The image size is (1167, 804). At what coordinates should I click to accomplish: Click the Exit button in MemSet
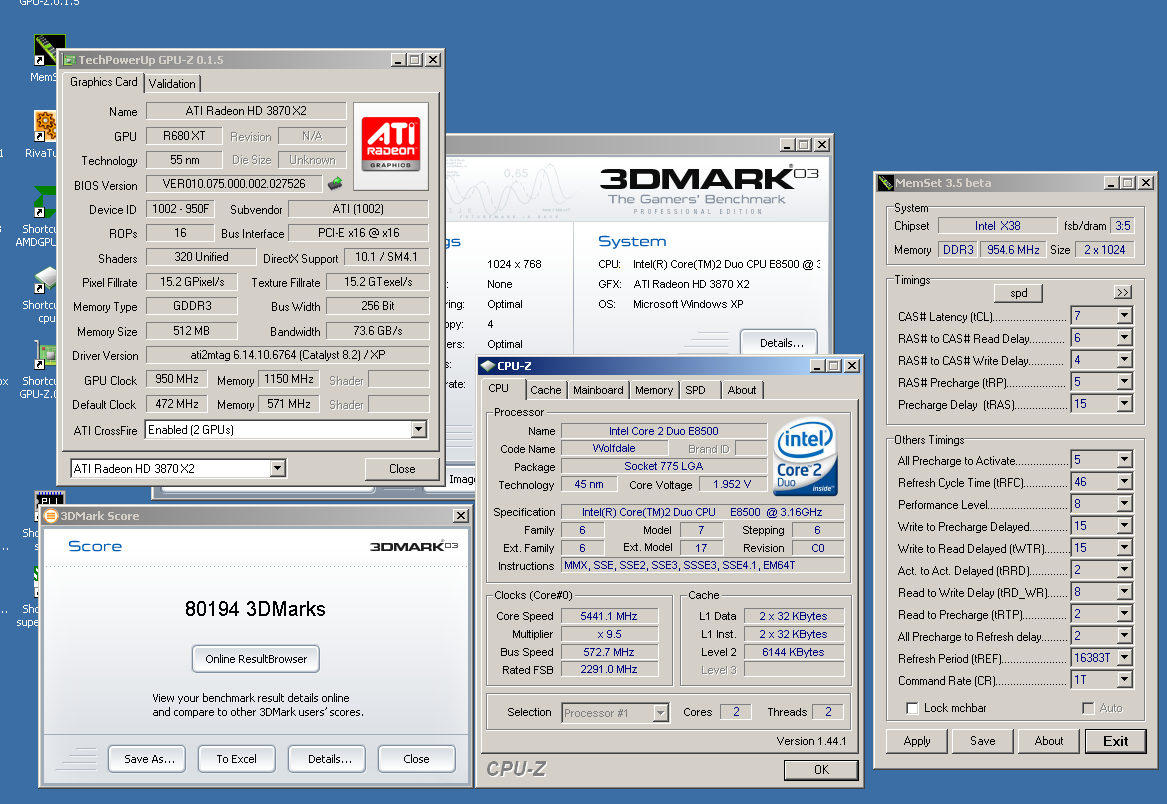pyautogui.click(x=1115, y=741)
